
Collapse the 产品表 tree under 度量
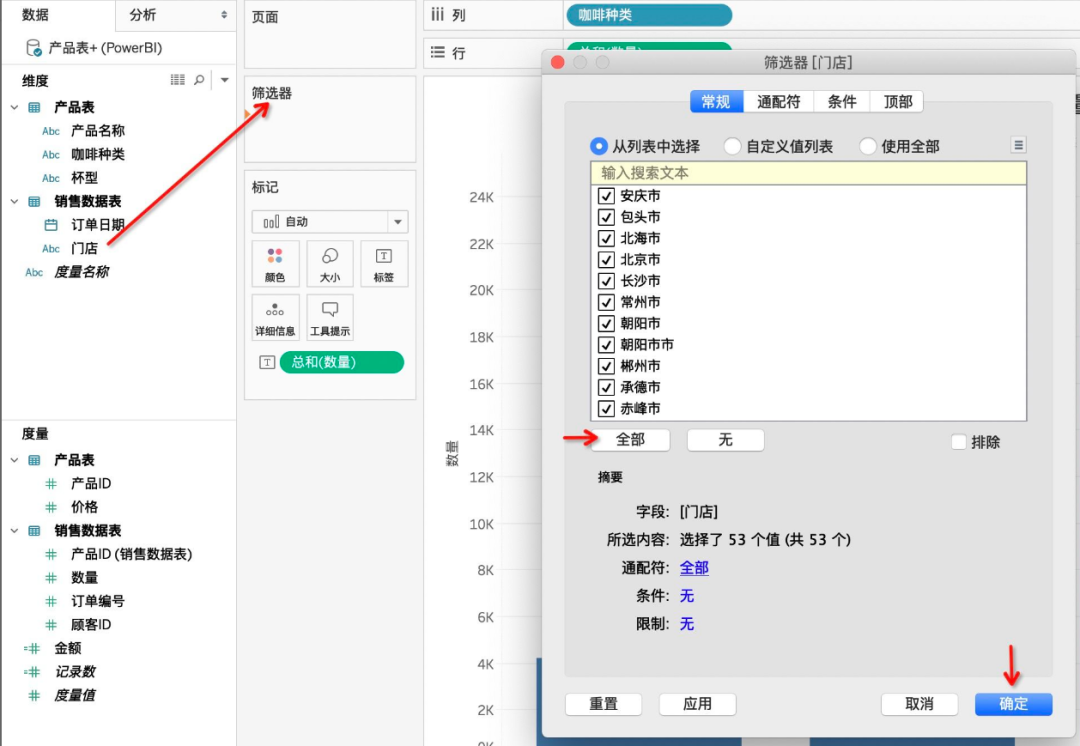tap(15, 460)
